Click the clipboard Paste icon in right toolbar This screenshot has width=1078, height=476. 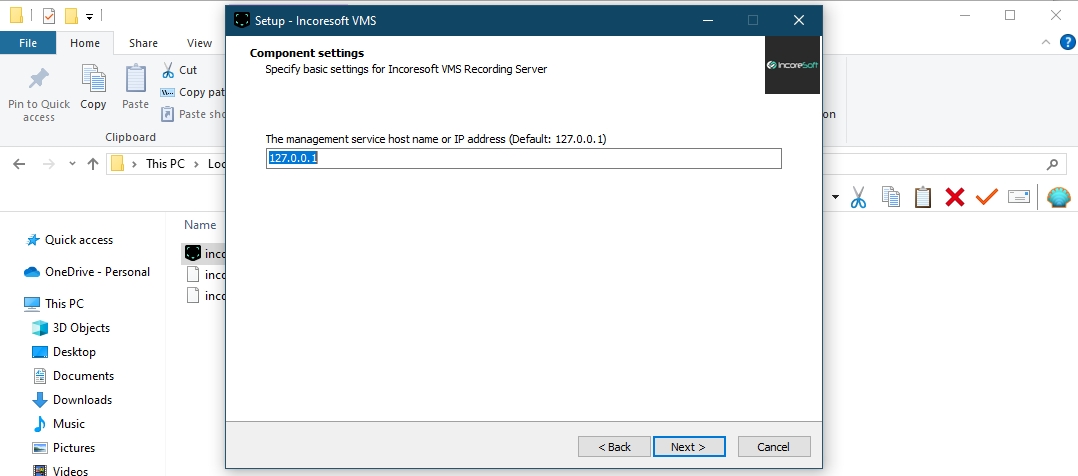click(923, 197)
